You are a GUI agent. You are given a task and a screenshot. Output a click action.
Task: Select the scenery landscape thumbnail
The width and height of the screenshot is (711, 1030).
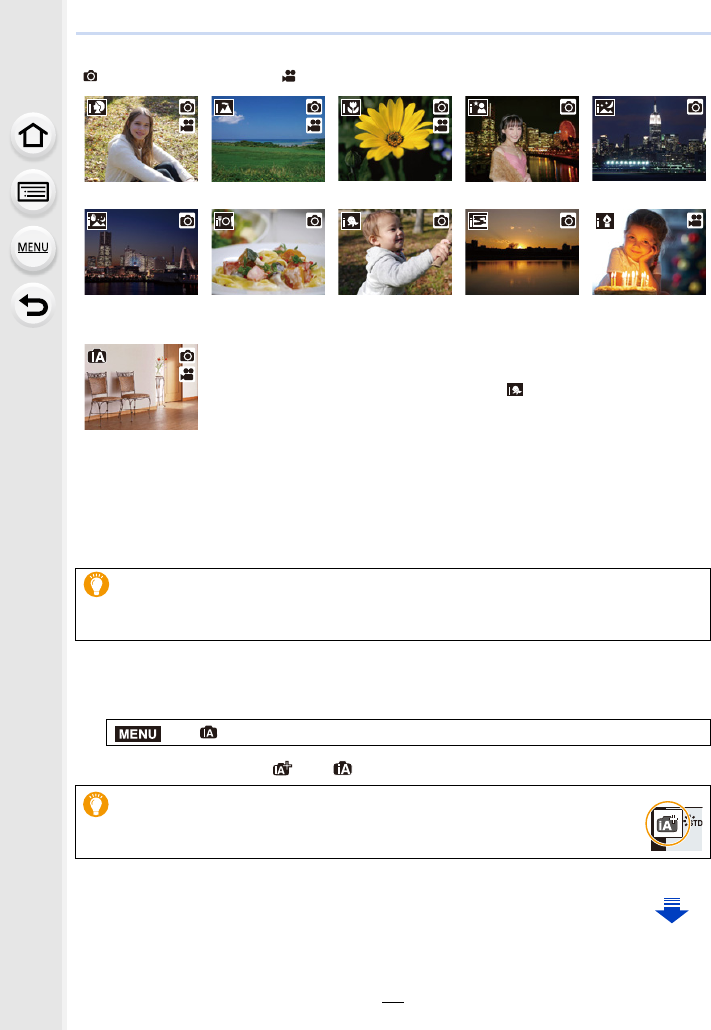(x=268, y=139)
